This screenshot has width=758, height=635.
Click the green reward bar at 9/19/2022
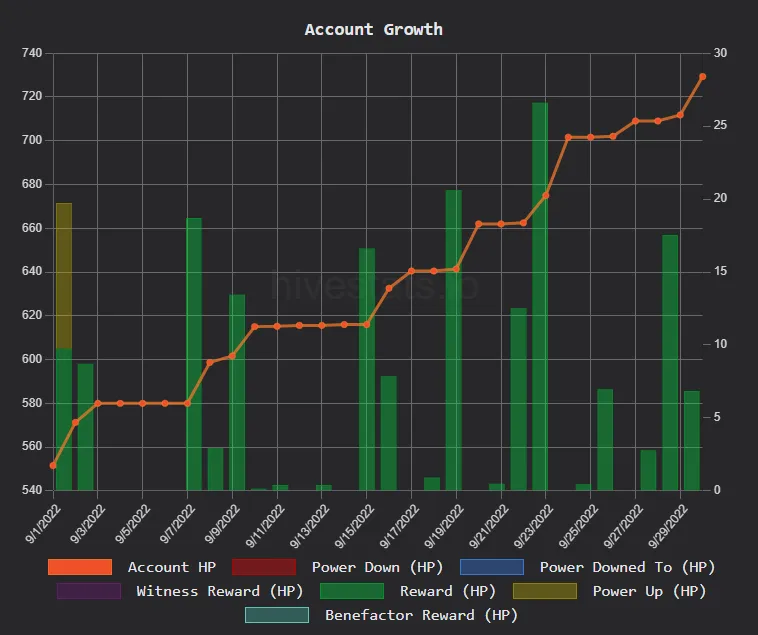click(x=453, y=340)
